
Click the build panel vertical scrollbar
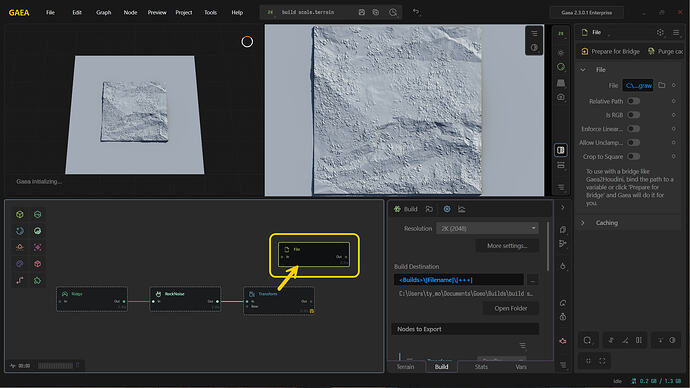[x=548, y=246]
